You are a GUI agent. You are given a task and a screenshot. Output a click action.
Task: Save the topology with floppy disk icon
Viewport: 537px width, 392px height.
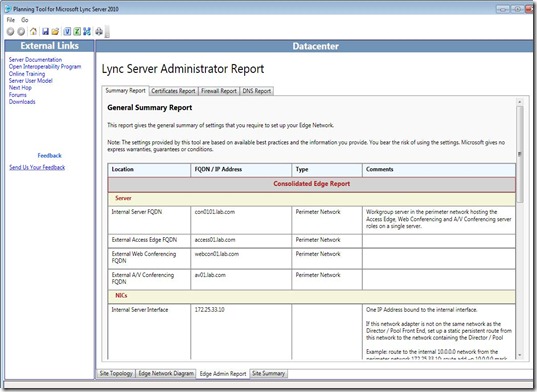pyautogui.click(x=45, y=31)
